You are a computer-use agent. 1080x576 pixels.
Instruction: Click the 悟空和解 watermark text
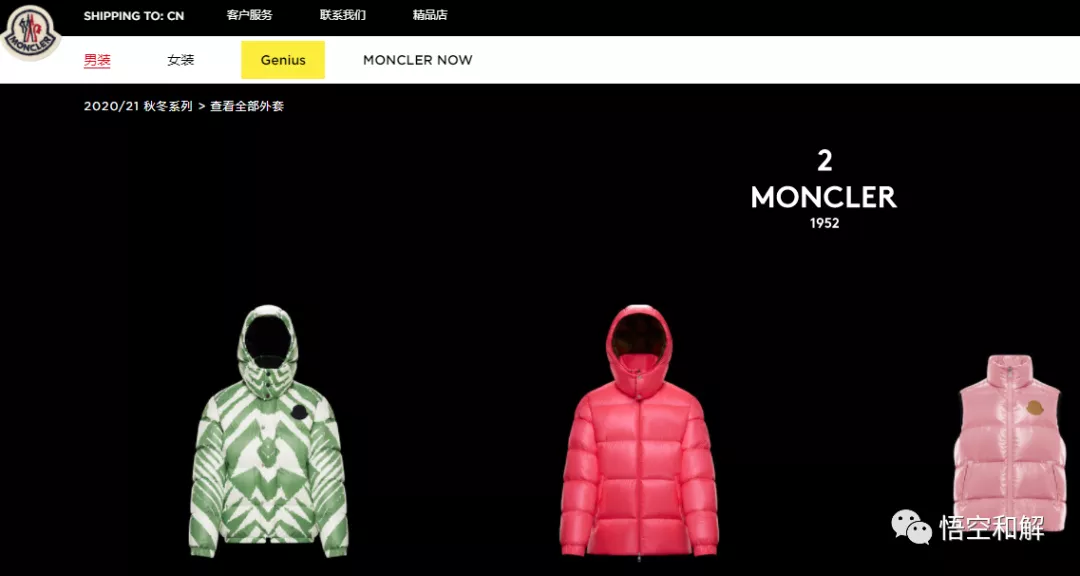(993, 528)
